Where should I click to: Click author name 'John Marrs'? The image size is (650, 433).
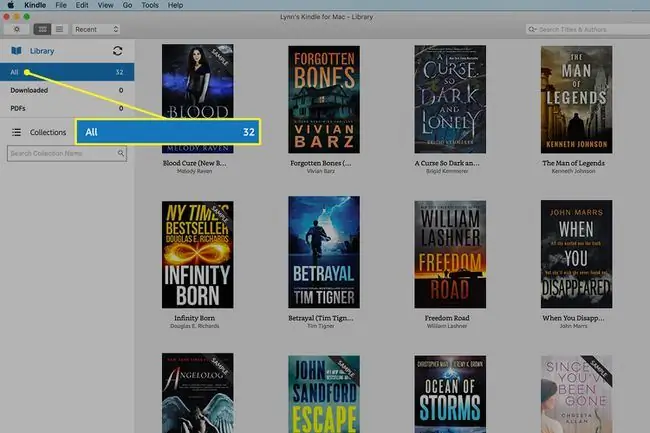click(573, 326)
